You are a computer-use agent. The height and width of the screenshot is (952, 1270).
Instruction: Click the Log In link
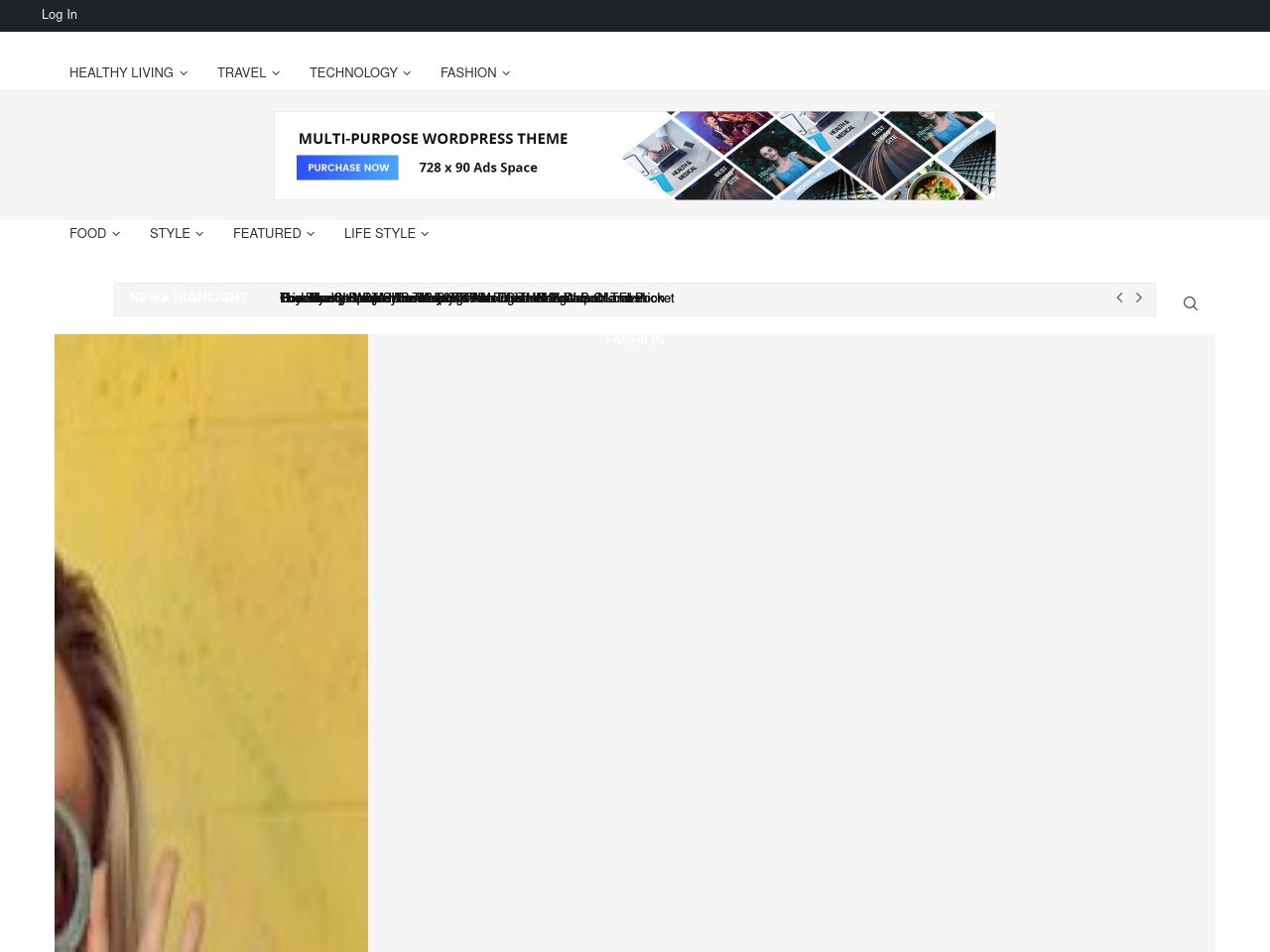(x=60, y=15)
